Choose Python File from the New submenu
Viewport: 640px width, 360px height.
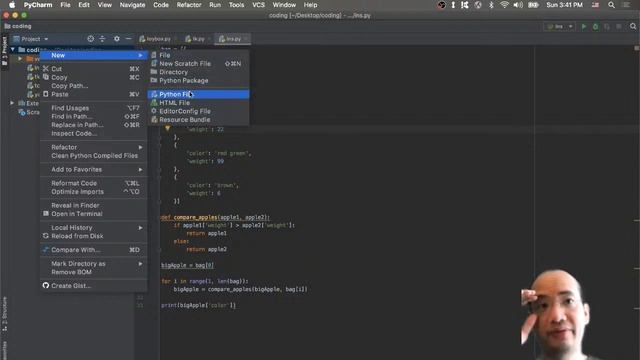click(198, 94)
